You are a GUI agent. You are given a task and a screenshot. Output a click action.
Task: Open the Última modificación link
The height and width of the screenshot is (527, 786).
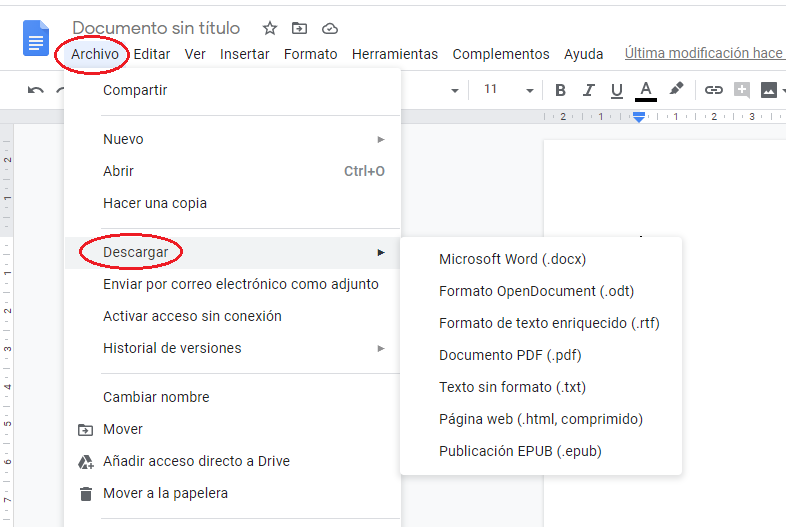(704, 53)
